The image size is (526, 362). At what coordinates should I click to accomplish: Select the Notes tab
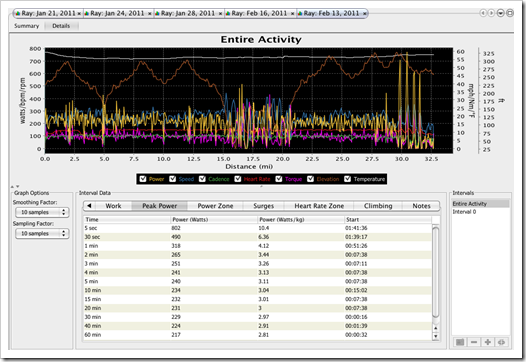point(421,206)
